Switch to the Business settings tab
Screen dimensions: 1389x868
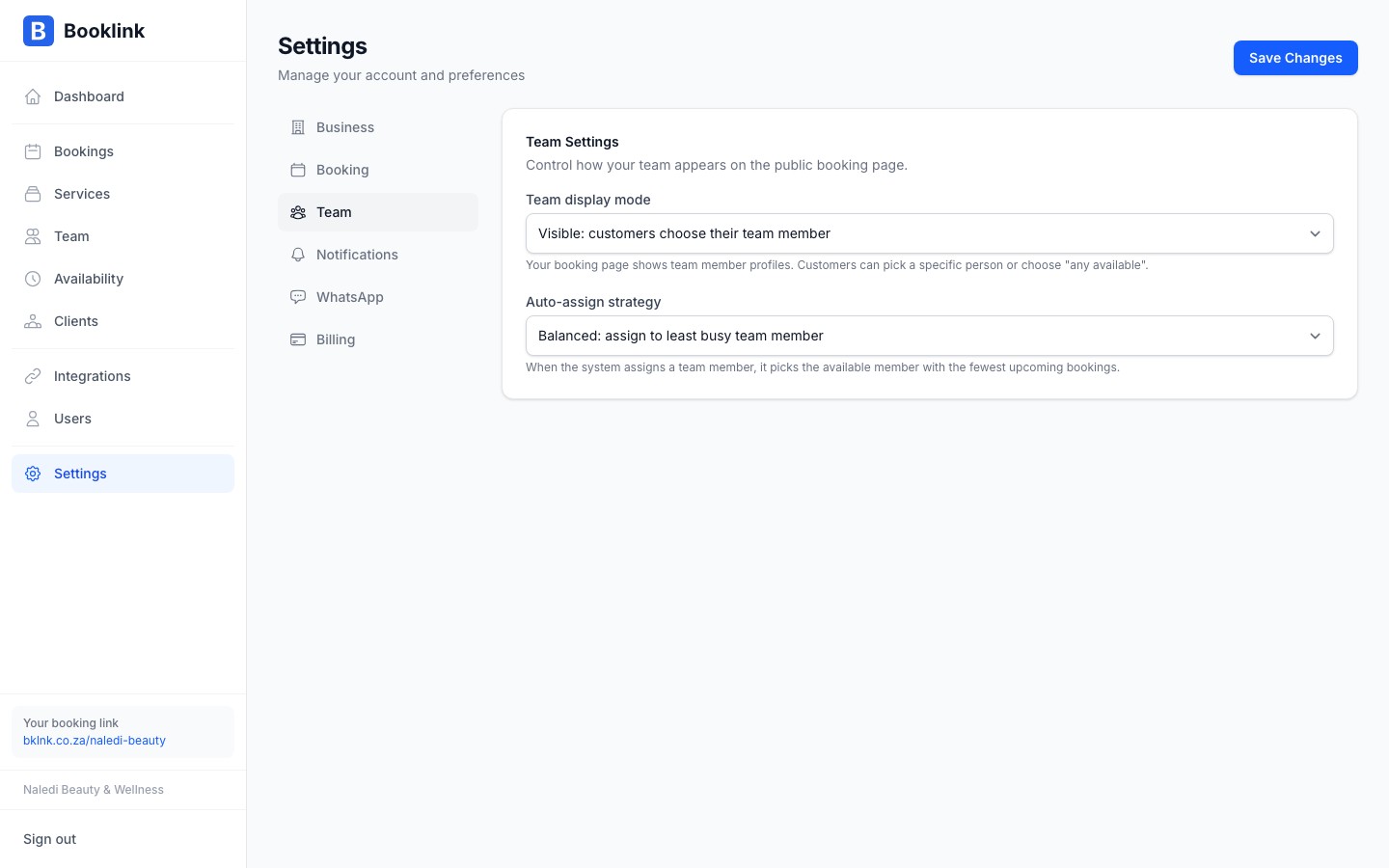coord(344,127)
